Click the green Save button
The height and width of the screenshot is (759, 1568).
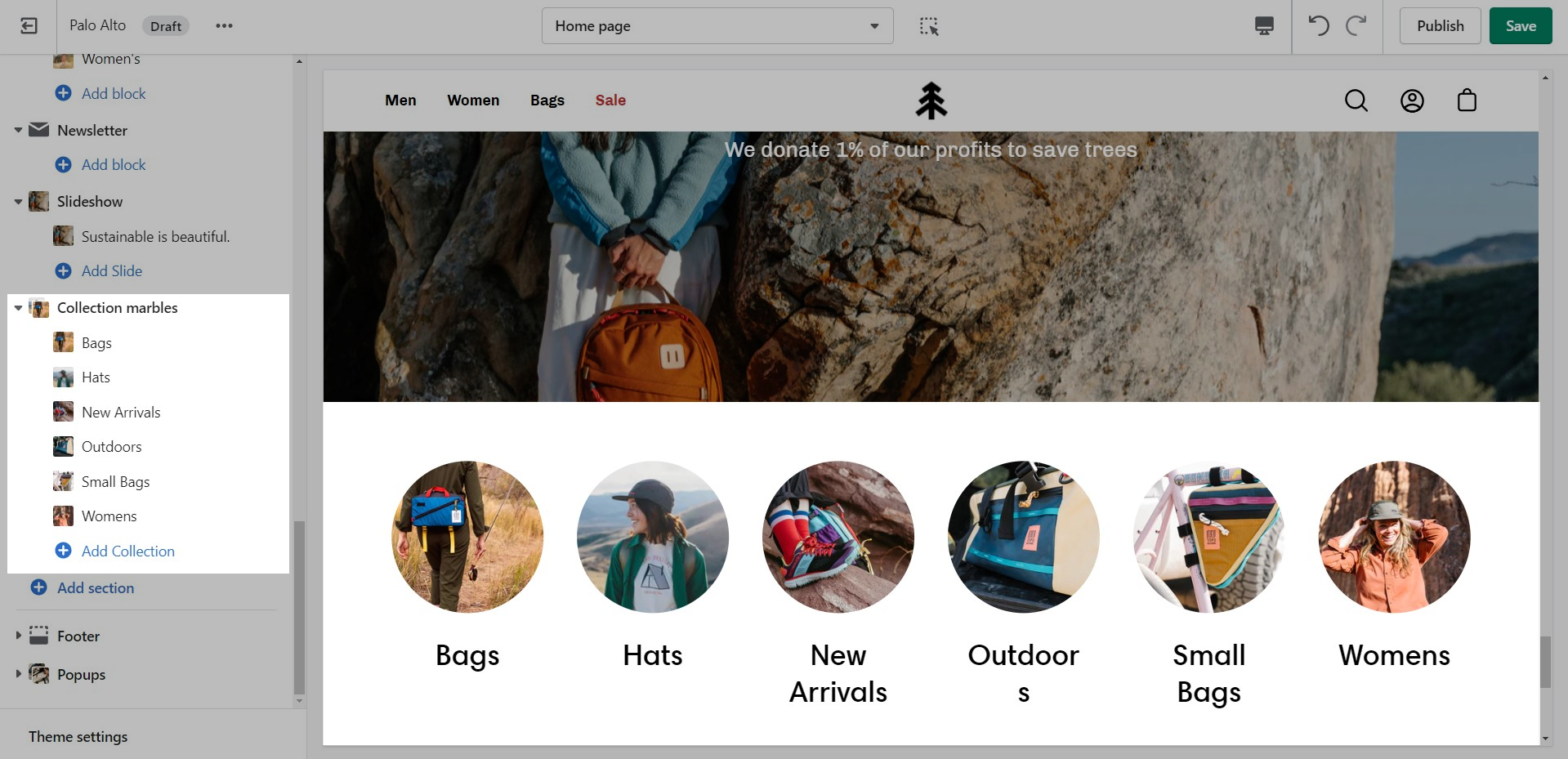coord(1520,26)
